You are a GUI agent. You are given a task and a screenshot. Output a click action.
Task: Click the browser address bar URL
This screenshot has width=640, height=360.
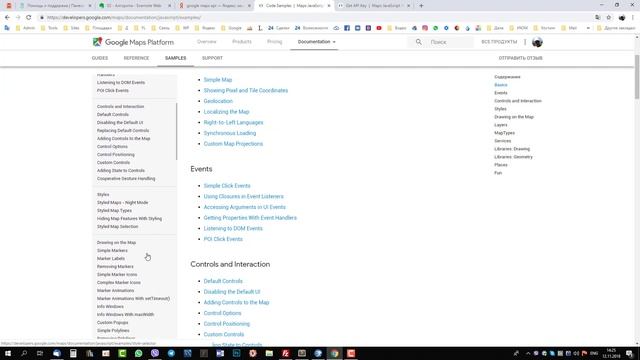pos(124,18)
